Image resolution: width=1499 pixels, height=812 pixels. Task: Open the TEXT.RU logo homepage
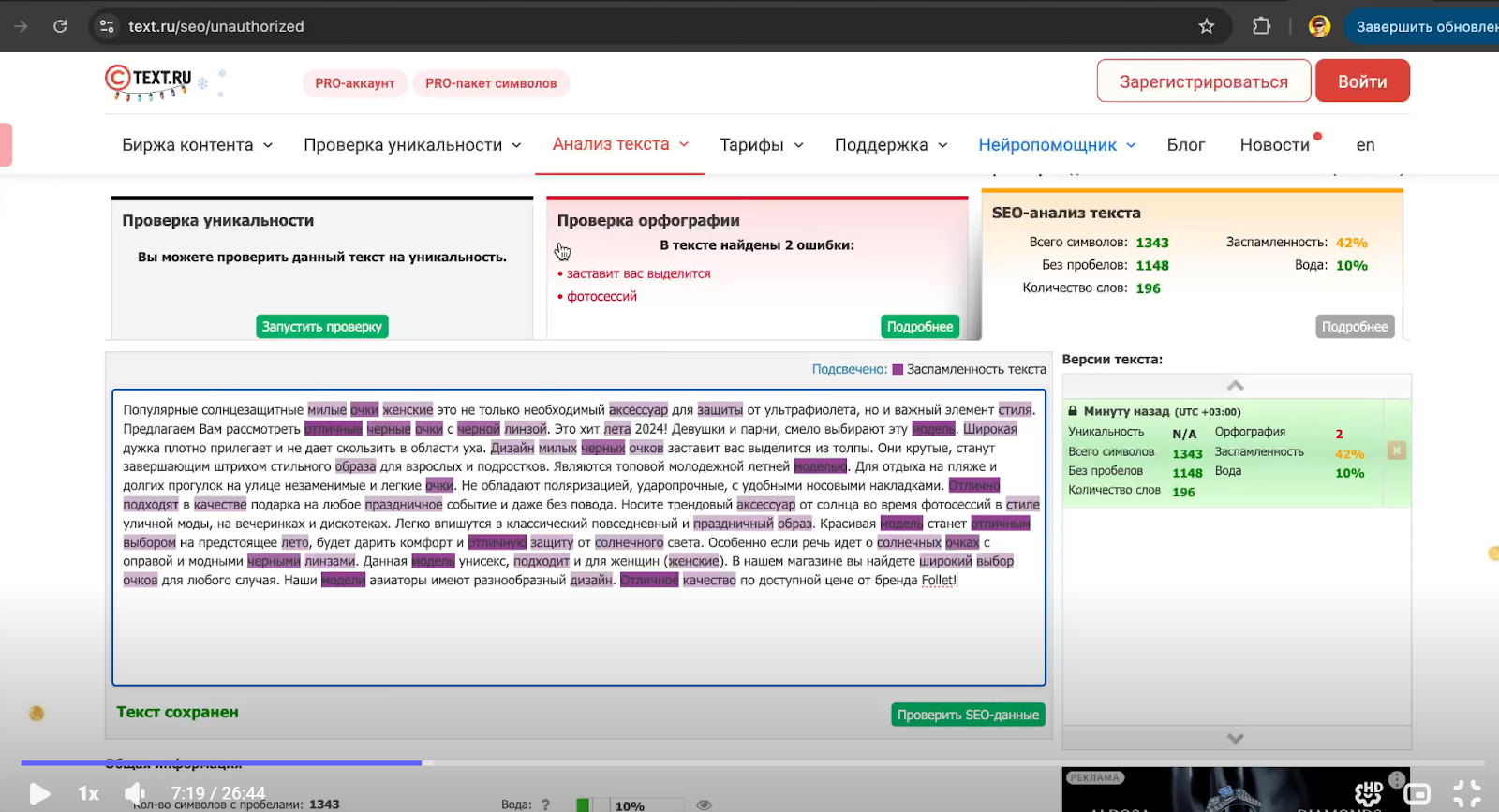click(149, 82)
